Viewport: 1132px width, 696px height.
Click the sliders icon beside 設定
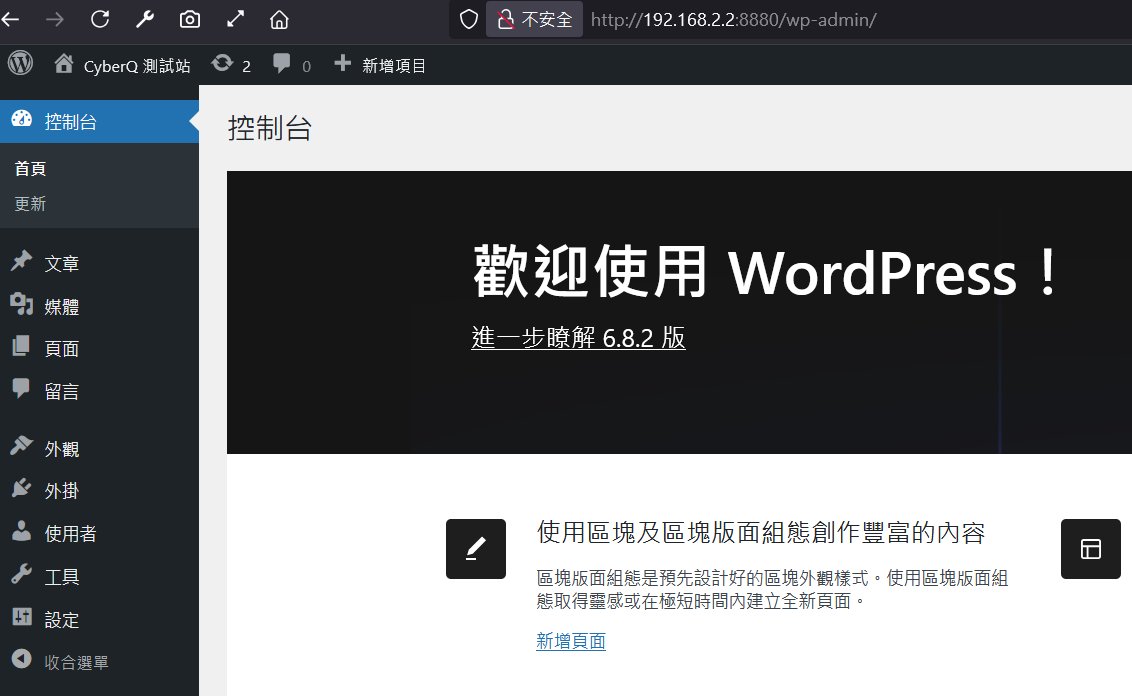click(x=22, y=617)
